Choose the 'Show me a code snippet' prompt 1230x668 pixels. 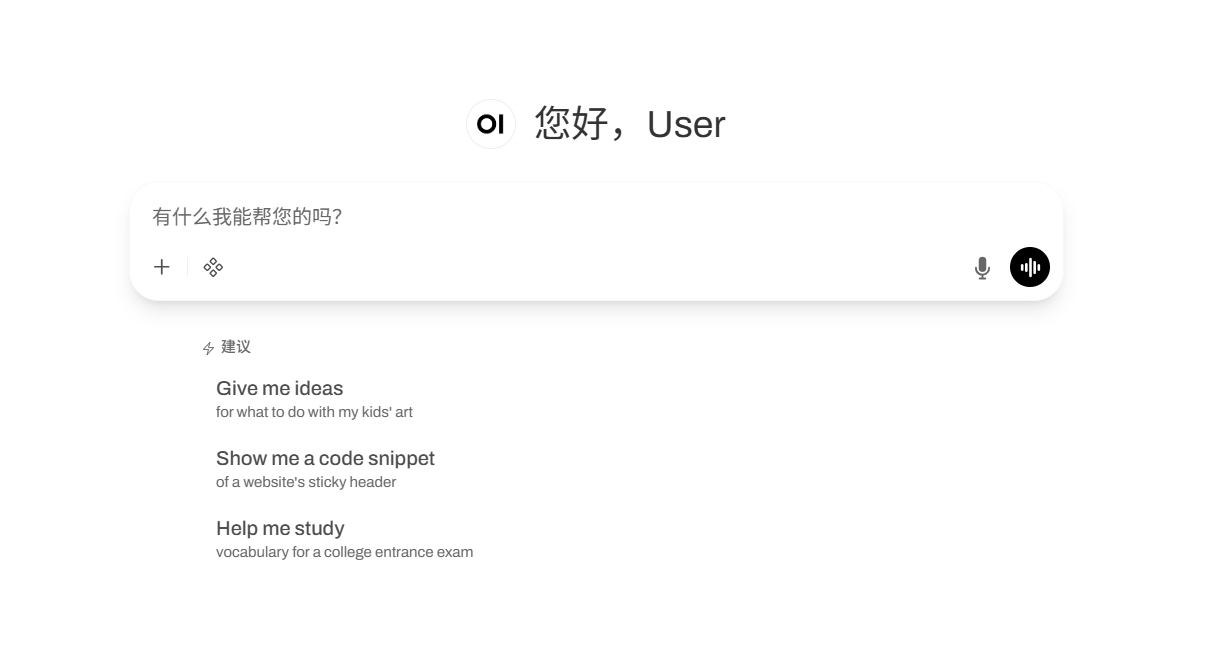(x=325, y=459)
